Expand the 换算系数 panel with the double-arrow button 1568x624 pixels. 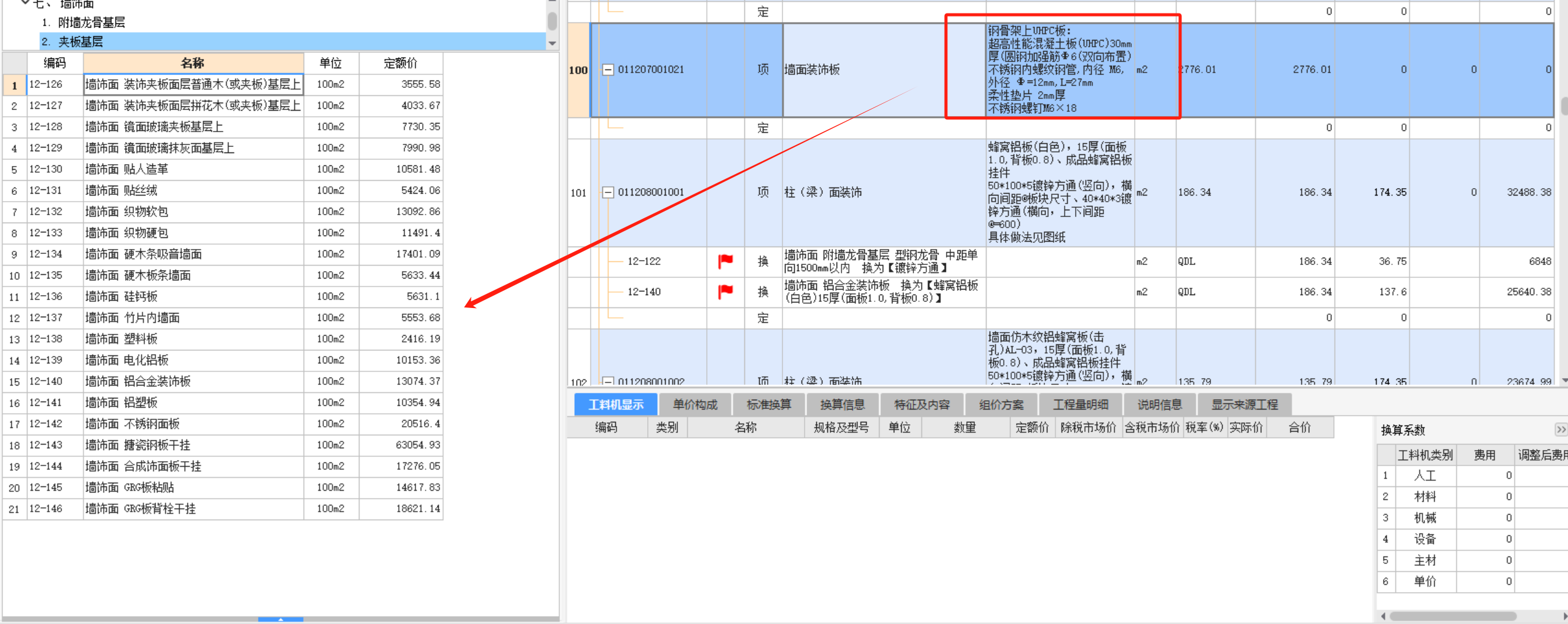(x=1561, y=429)
